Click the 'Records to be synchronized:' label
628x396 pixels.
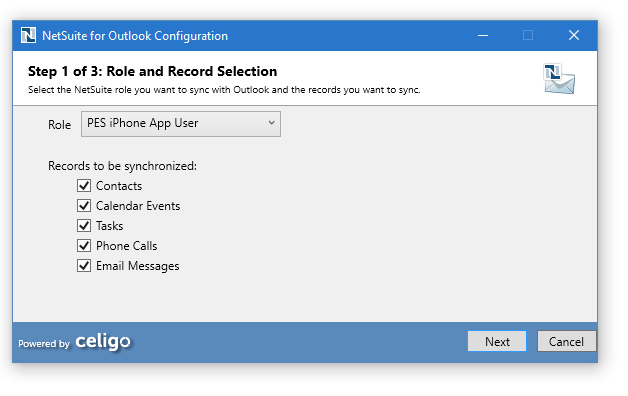click(x=123, y=166)
